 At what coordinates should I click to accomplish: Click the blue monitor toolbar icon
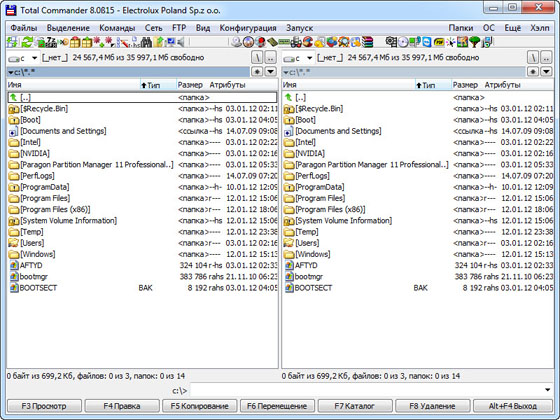tap(170, 42)
